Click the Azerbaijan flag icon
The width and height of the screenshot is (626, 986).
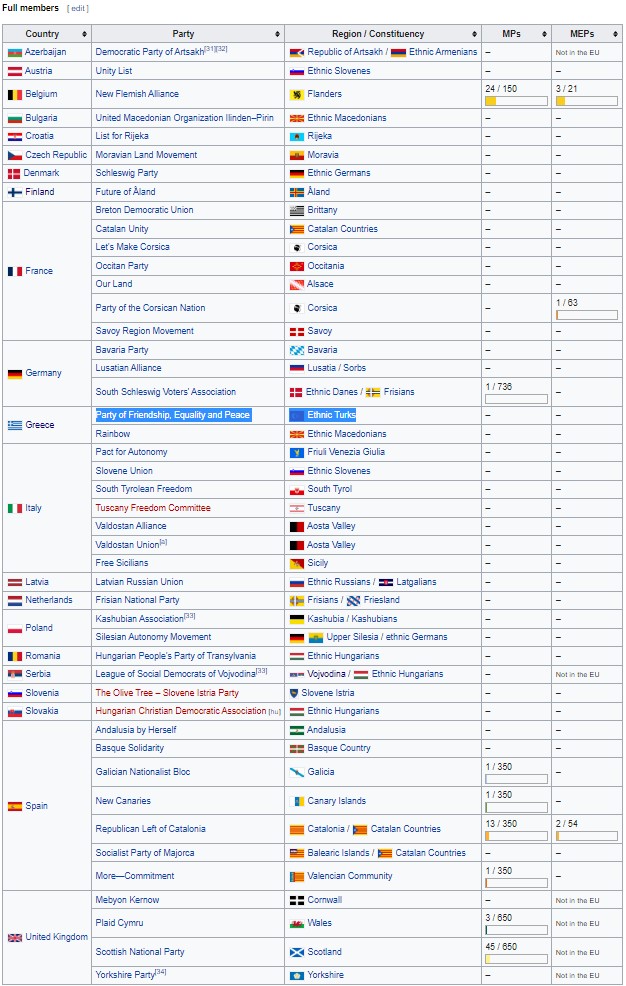14,53
